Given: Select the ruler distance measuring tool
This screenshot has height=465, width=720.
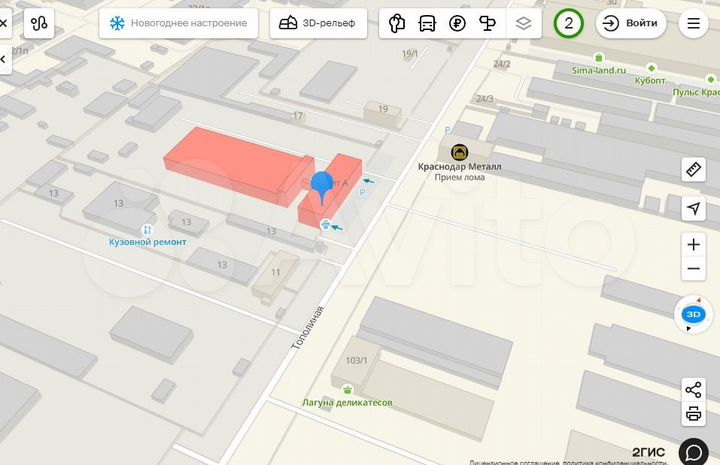Looking at the screenshot, I should click(693, 169).
